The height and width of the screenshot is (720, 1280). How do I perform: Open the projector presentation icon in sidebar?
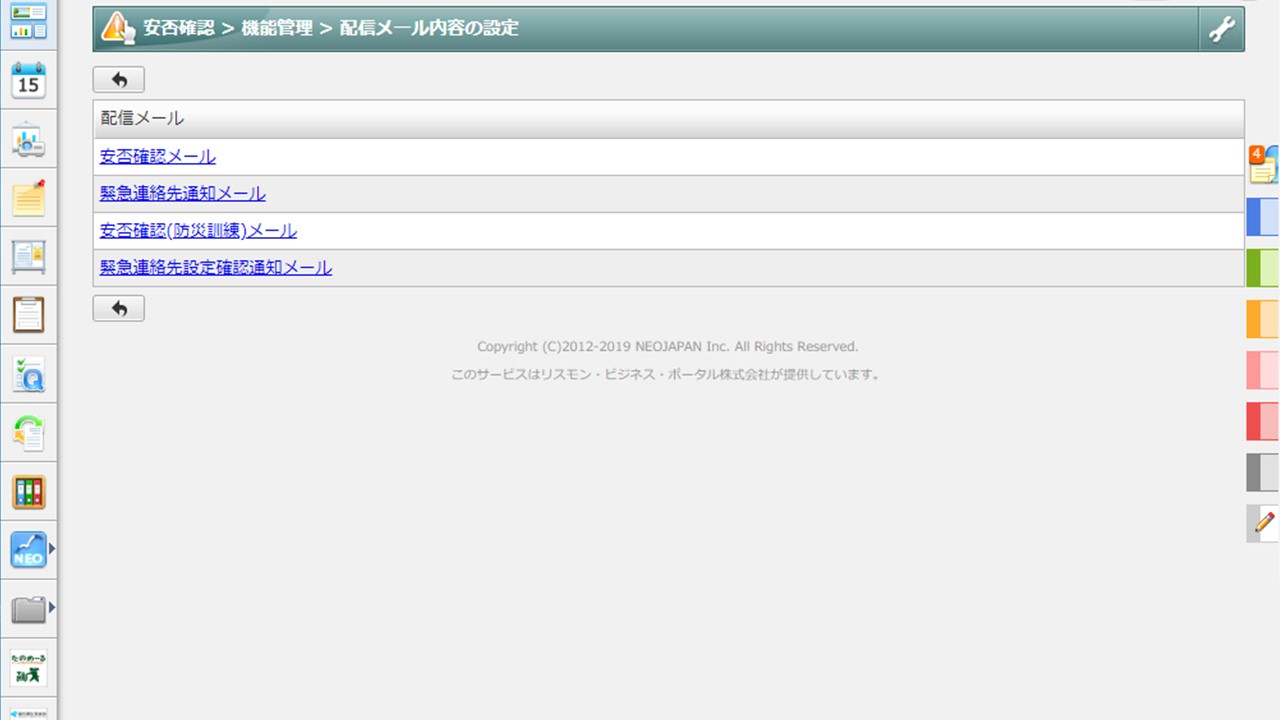(x=28, y=141)
